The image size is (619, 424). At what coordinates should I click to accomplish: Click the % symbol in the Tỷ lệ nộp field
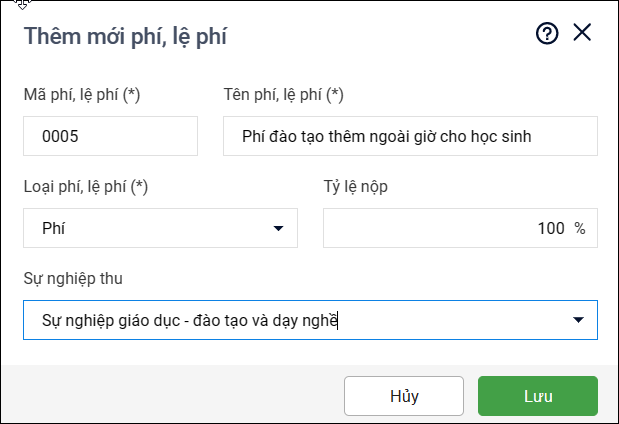580,228
